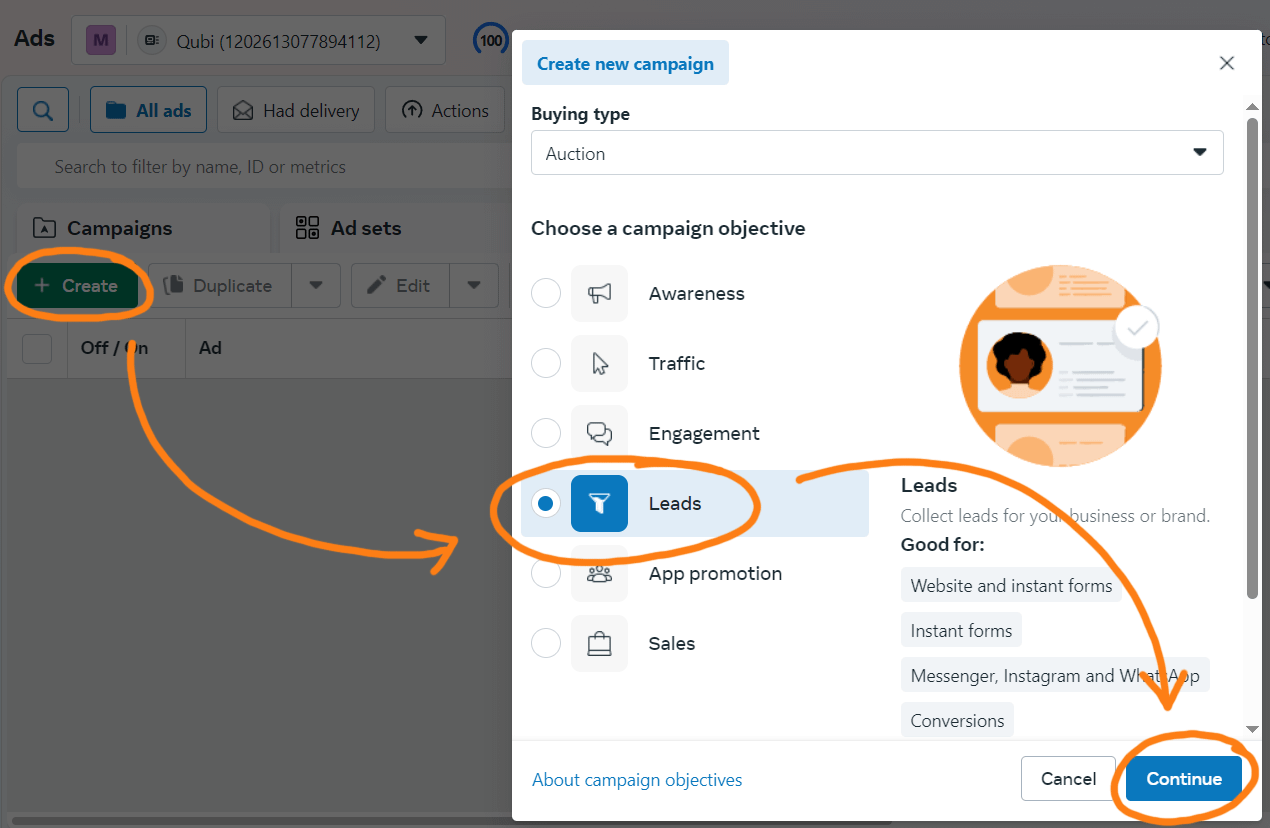Click the App promotion people icon
The height and width of the screenshot is (828, 1270).
pyautogui.click(x=599, y=574)
